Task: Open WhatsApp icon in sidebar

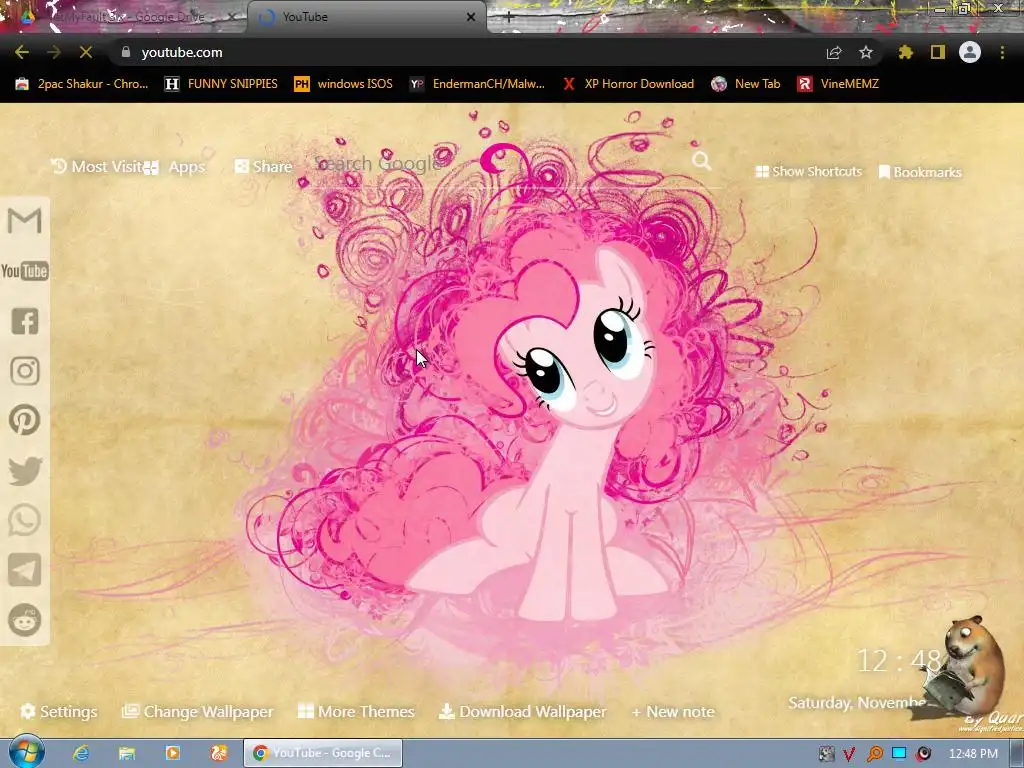Action: 25,520
